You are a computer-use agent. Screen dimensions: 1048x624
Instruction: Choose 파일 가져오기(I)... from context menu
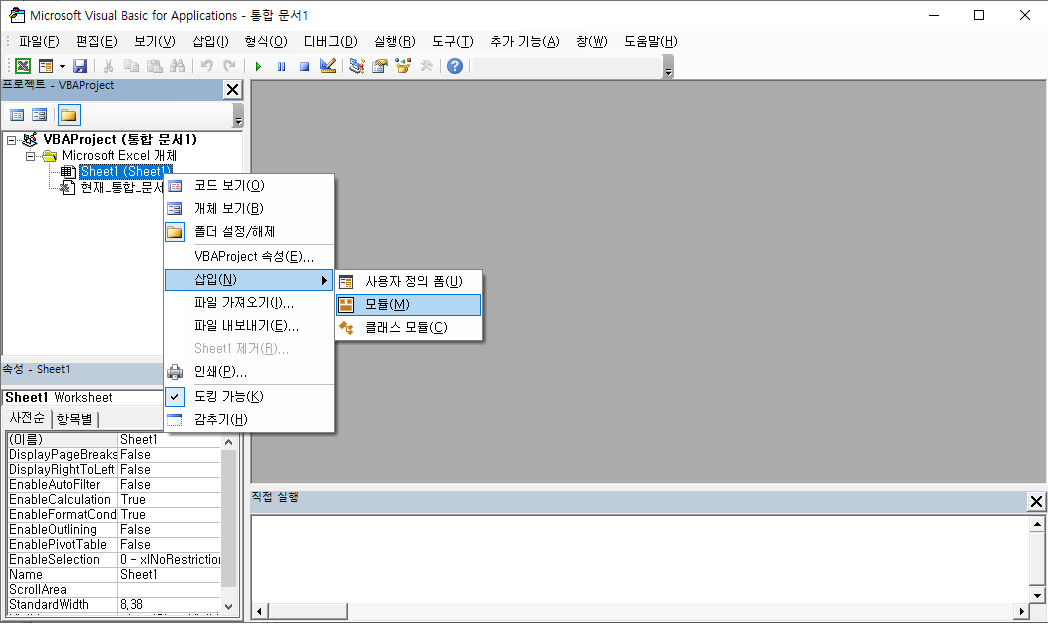(x=249, y=303)
